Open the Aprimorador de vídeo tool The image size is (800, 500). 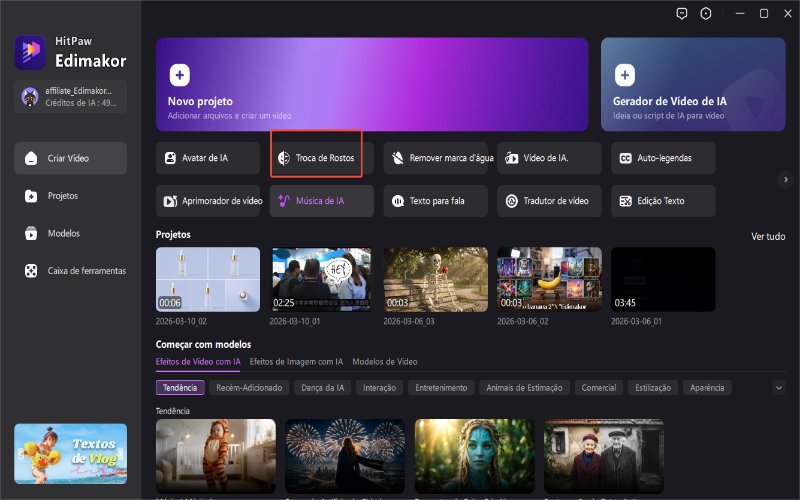pyautogui.click(x=208, y=201)
